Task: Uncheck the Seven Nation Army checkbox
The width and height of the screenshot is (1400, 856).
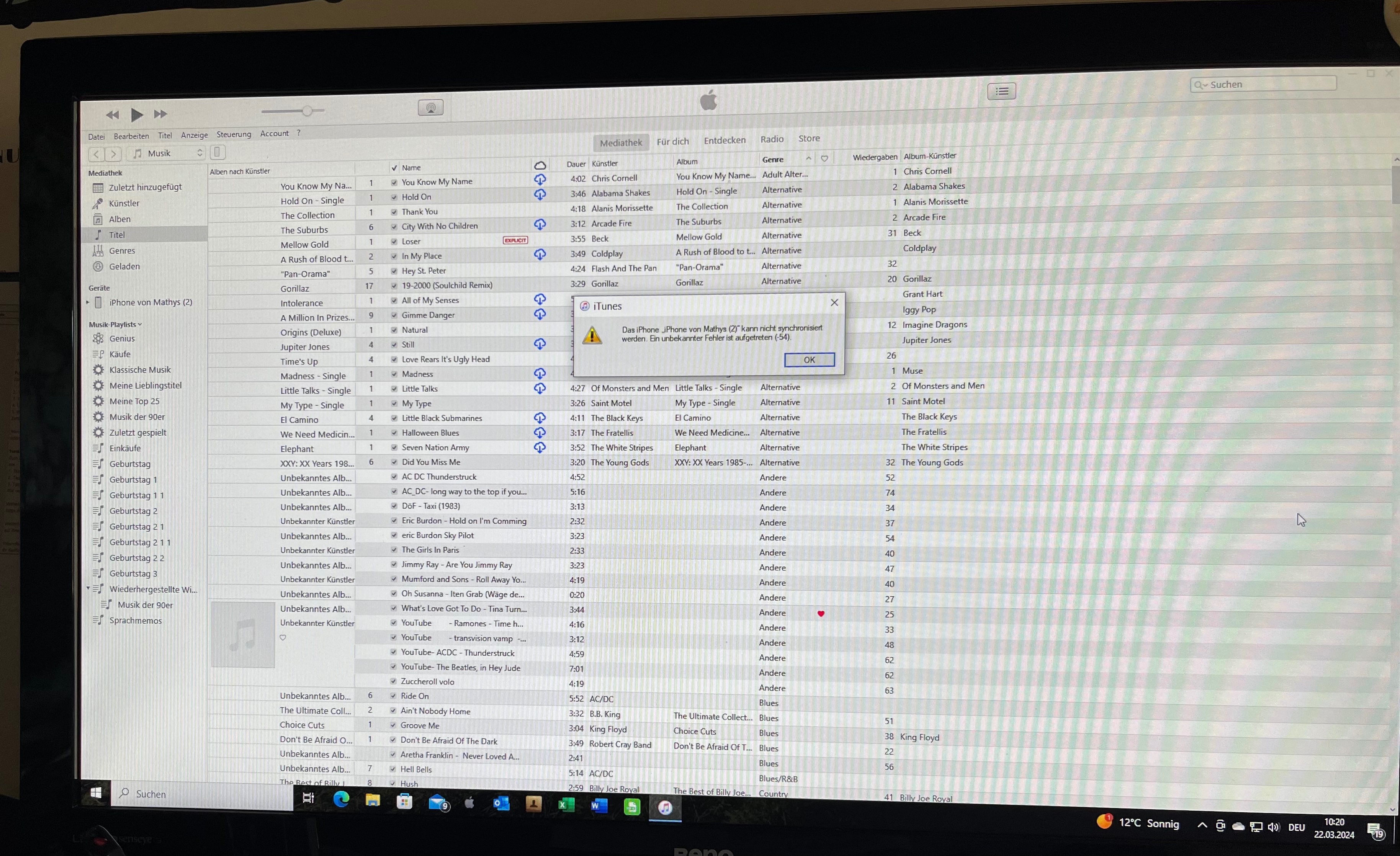Action: click(x=394, y=448)
